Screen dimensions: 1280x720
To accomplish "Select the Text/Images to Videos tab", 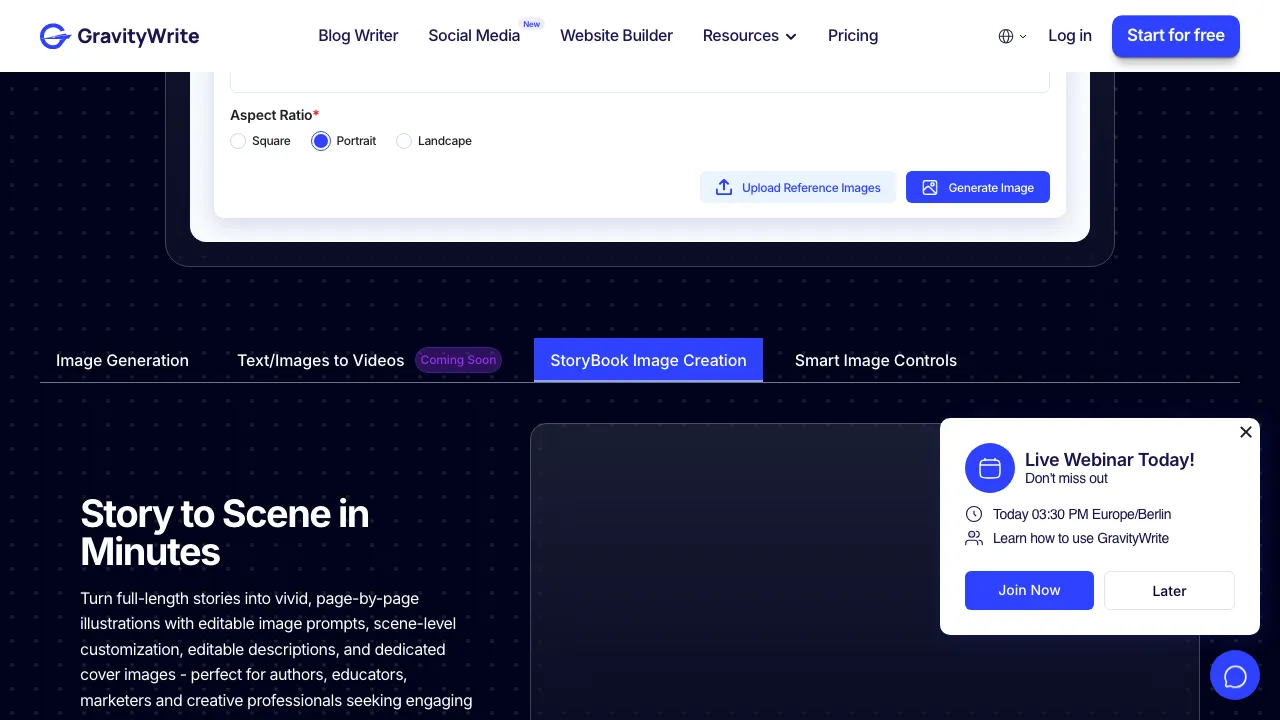I will click(320, 360).
